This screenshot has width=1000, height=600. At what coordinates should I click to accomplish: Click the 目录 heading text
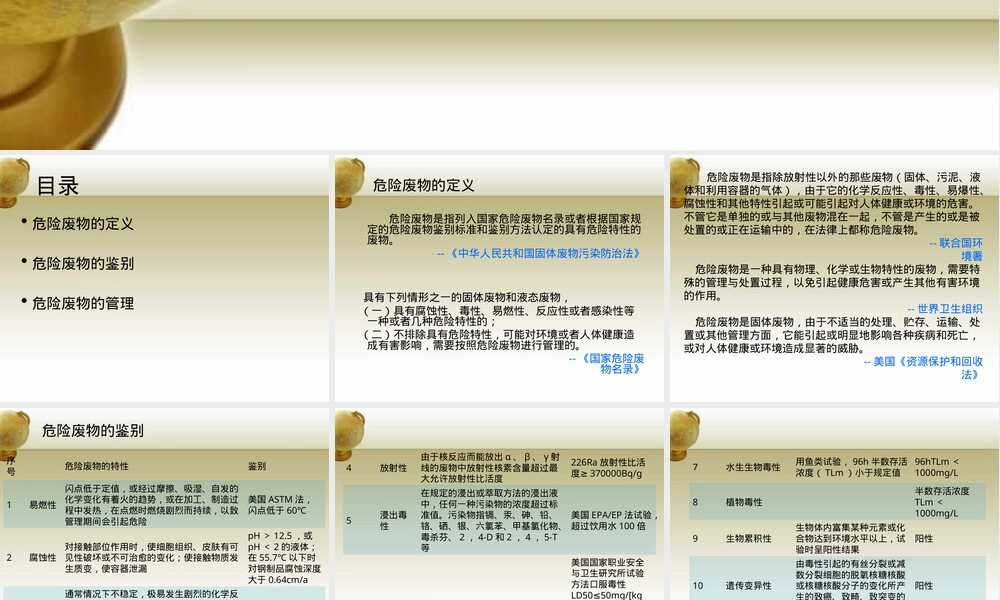pos(57,186)
